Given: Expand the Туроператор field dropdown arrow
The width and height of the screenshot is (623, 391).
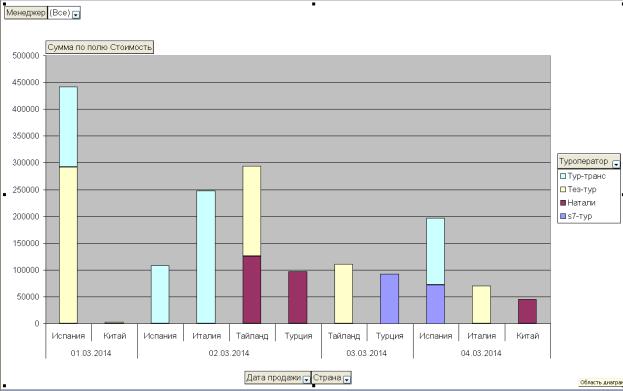Looking at the screenshot, I should click(616, 163).
